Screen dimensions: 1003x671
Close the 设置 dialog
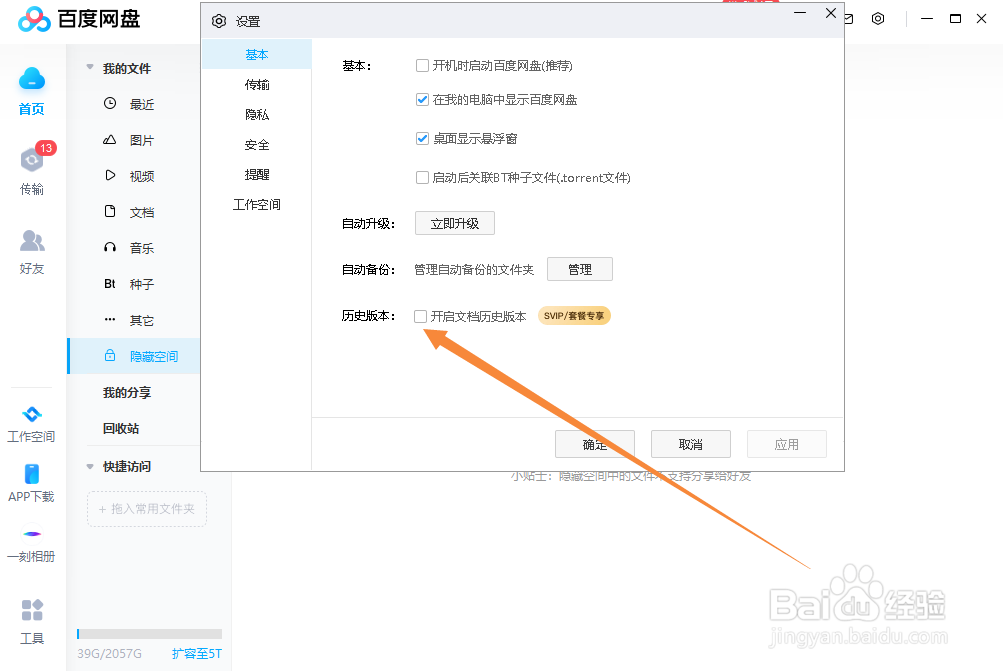[x=830, y=13]
